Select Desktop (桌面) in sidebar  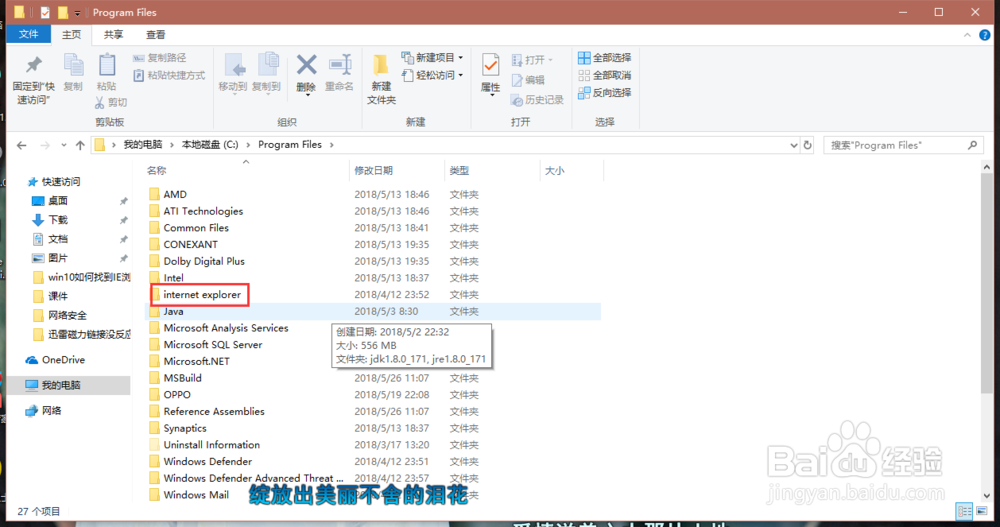(x=50, y=201)
